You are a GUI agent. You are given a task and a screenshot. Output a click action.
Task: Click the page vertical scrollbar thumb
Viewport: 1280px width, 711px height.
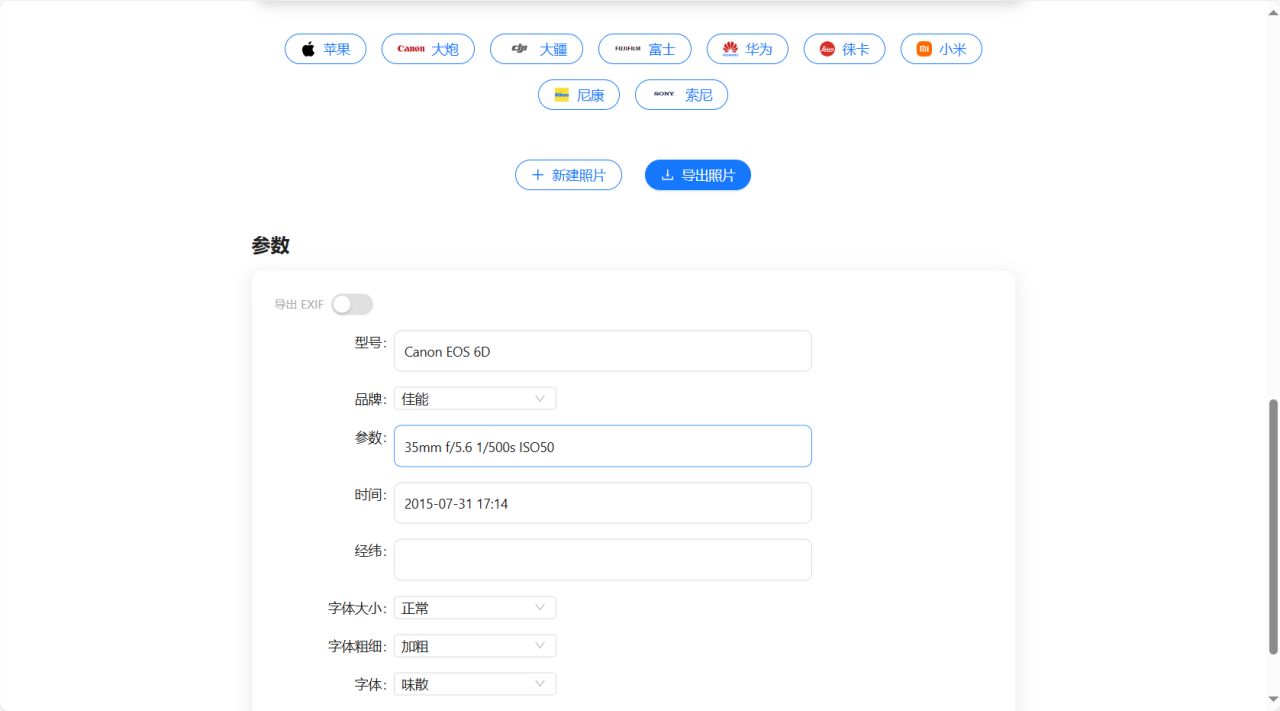point(1273,527)
